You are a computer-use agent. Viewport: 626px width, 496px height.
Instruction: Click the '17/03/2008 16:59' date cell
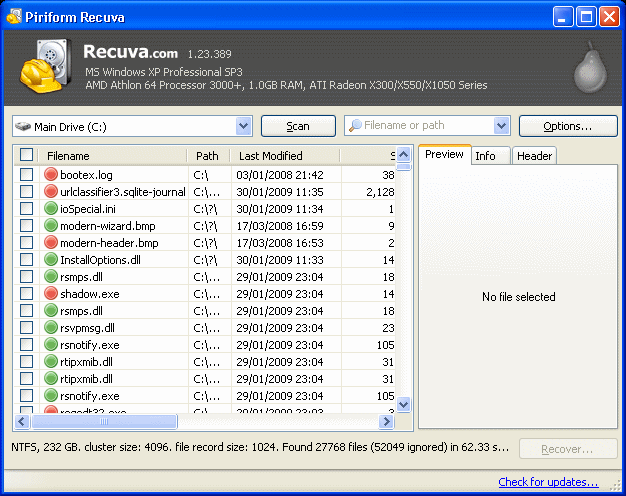click(280, 226)
